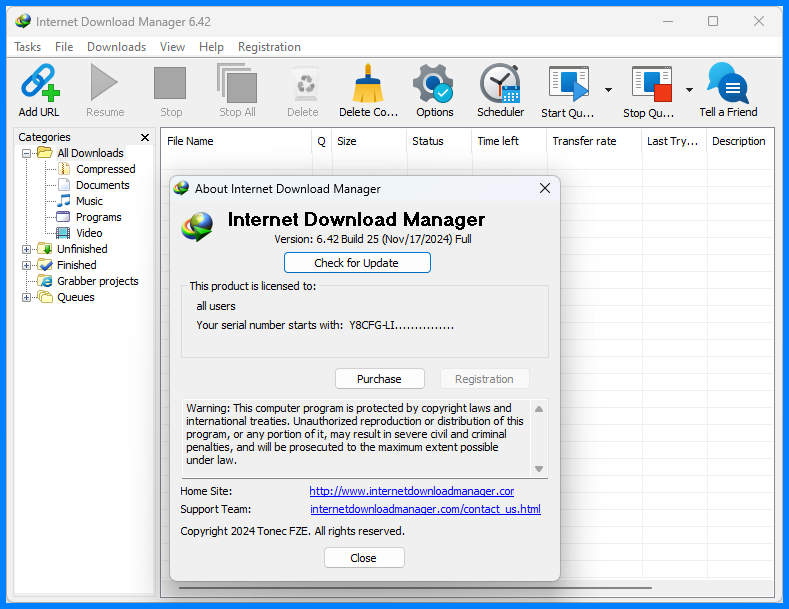This screenshot has width=789, height=609.
Task: Click the serial number text Y8CFG-LI
Action: coord(402,326)
